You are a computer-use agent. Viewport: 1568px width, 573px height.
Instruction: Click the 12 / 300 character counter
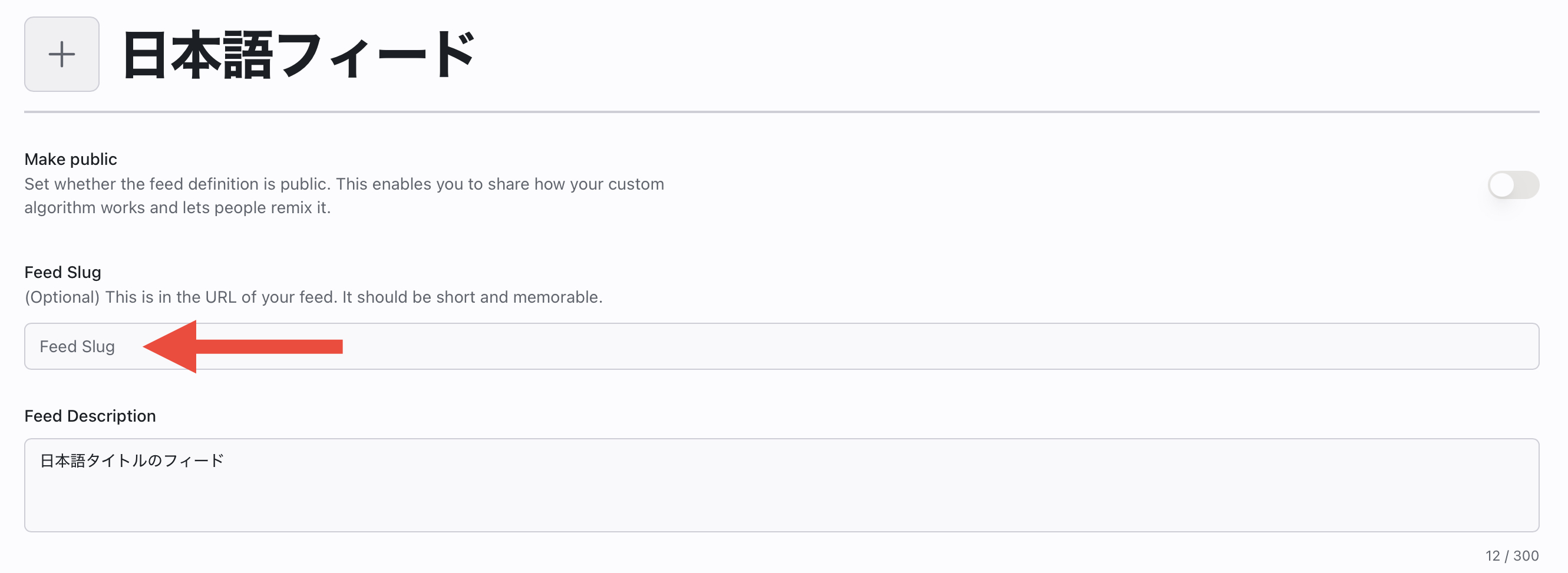[x=1511, y=555]
